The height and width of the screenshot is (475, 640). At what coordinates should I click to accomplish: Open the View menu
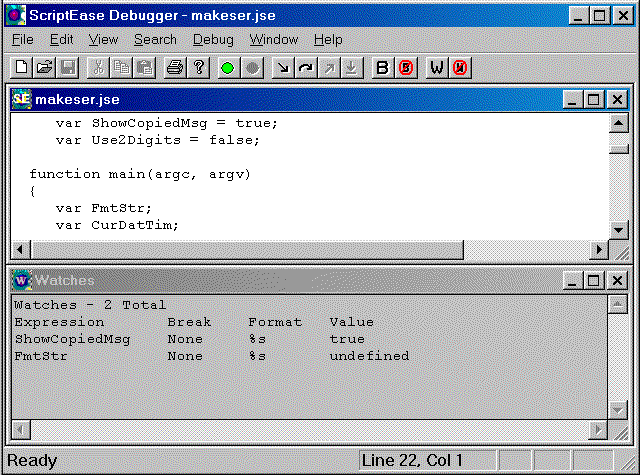pos(103,40)
